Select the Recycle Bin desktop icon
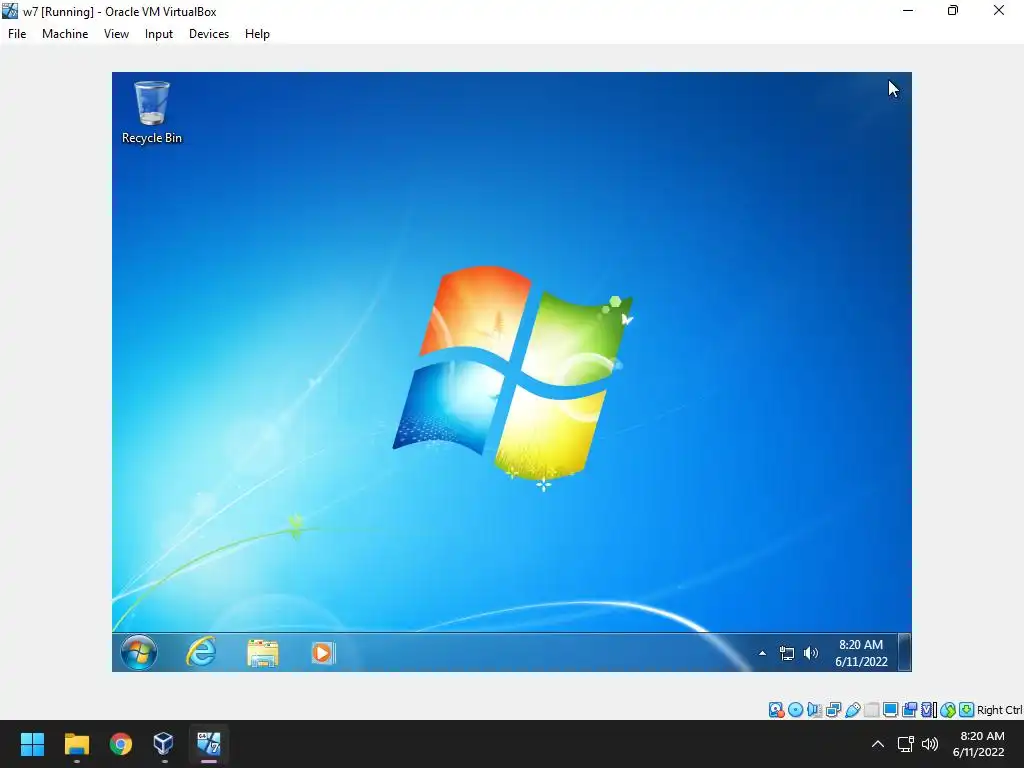This screenshot has height=768, width=1024. [152, 112]
